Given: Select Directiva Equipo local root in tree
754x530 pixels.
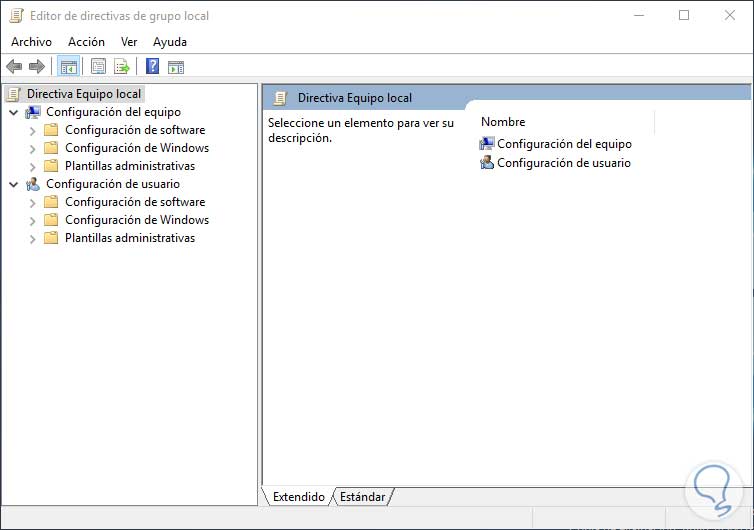Looking at the screenshot, I should click(84, 94).
